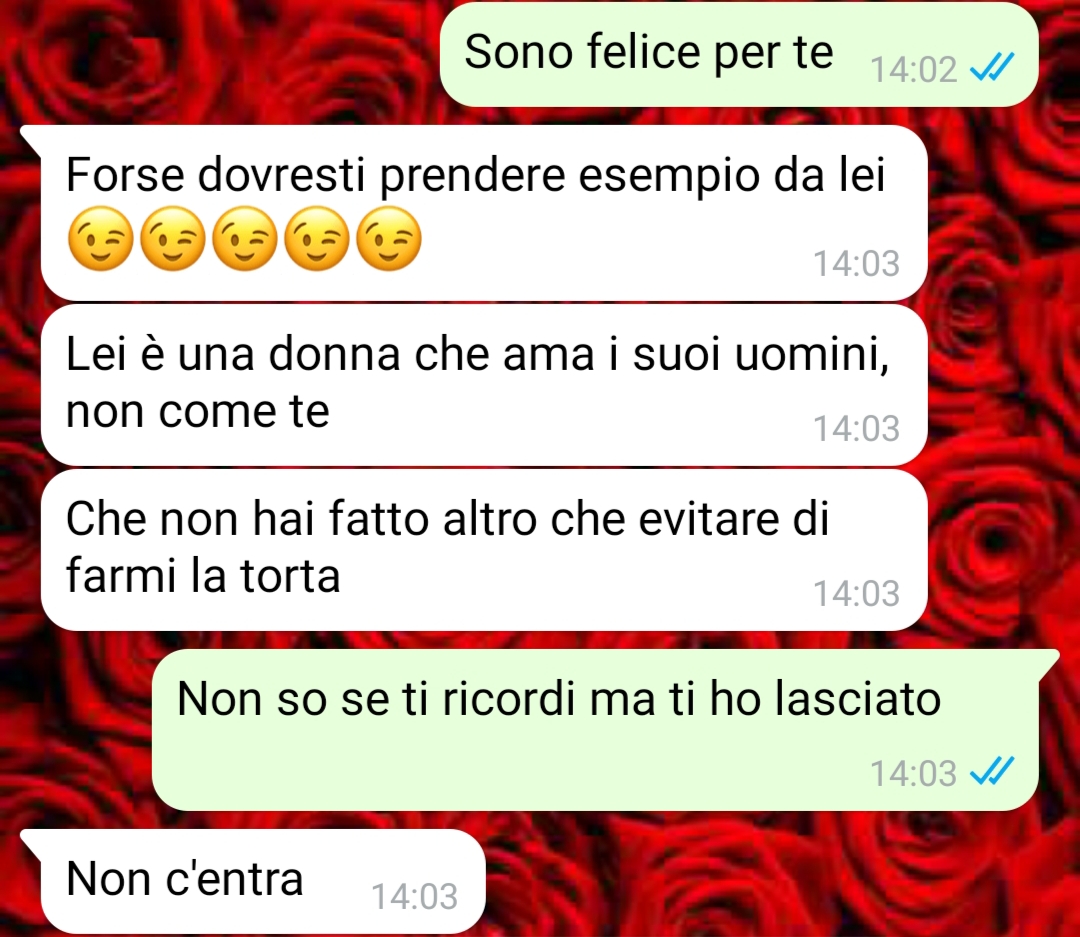1080x937 pixels.
Task: Tap the timestamp of 'farmi la torta' message
Action: (x=856, y=593)
